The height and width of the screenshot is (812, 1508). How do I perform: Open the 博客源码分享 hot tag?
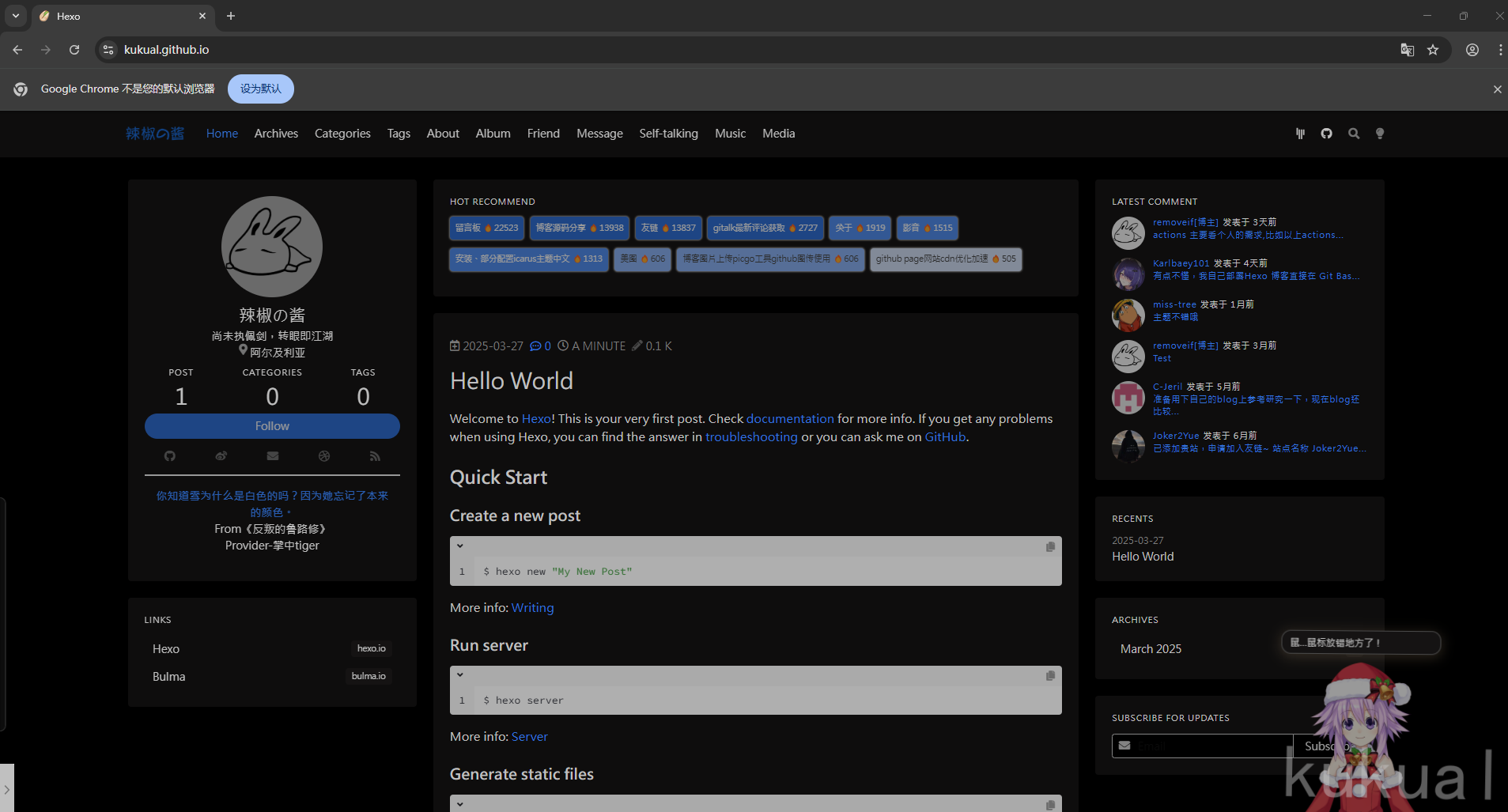coord(580,228)
